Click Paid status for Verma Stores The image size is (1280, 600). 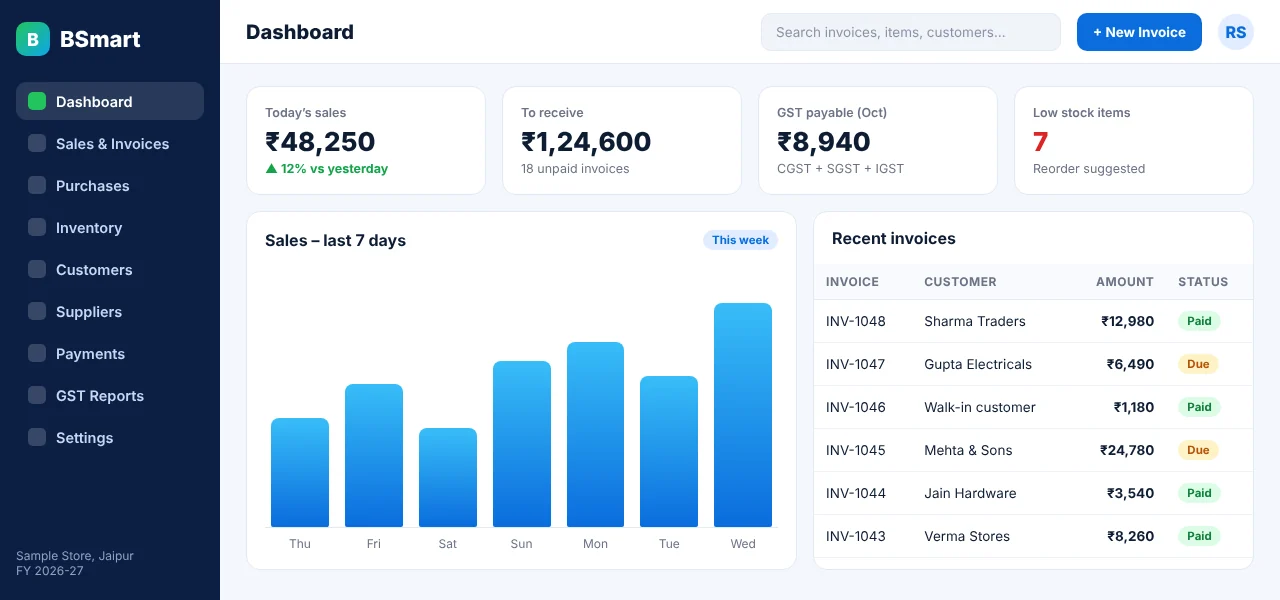(1199, 536)
